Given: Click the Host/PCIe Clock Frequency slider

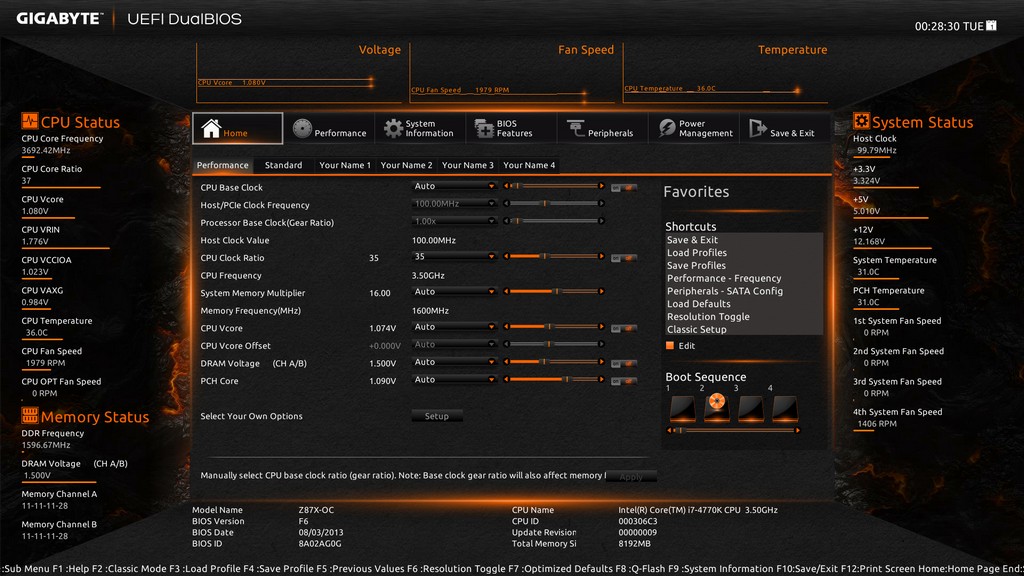Looking at the screenshot, I should [554, 204].
